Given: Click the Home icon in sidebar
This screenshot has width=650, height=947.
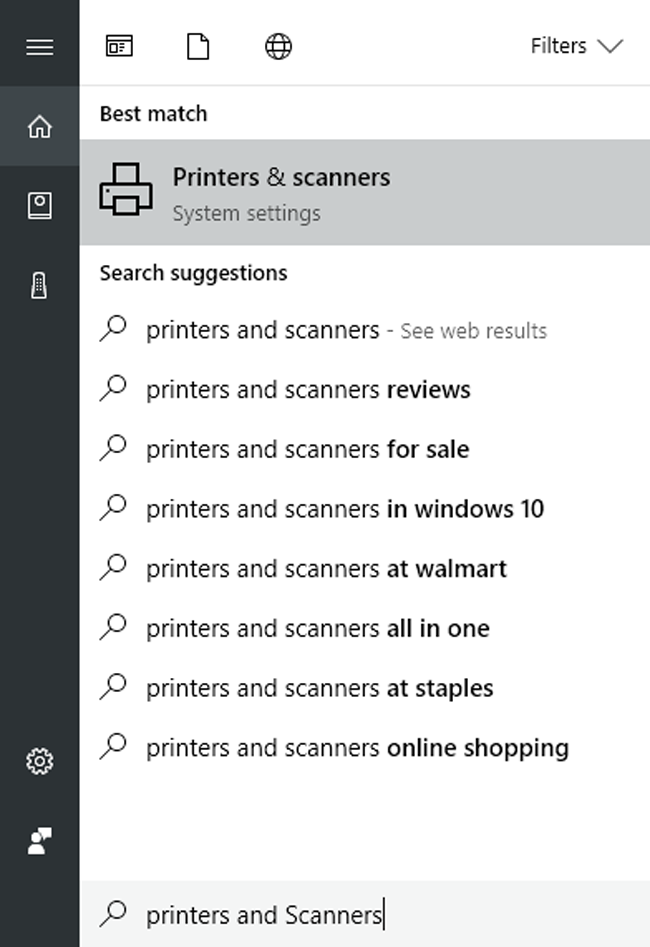Looking at the screenshot, I should click(x=39, y=127).
